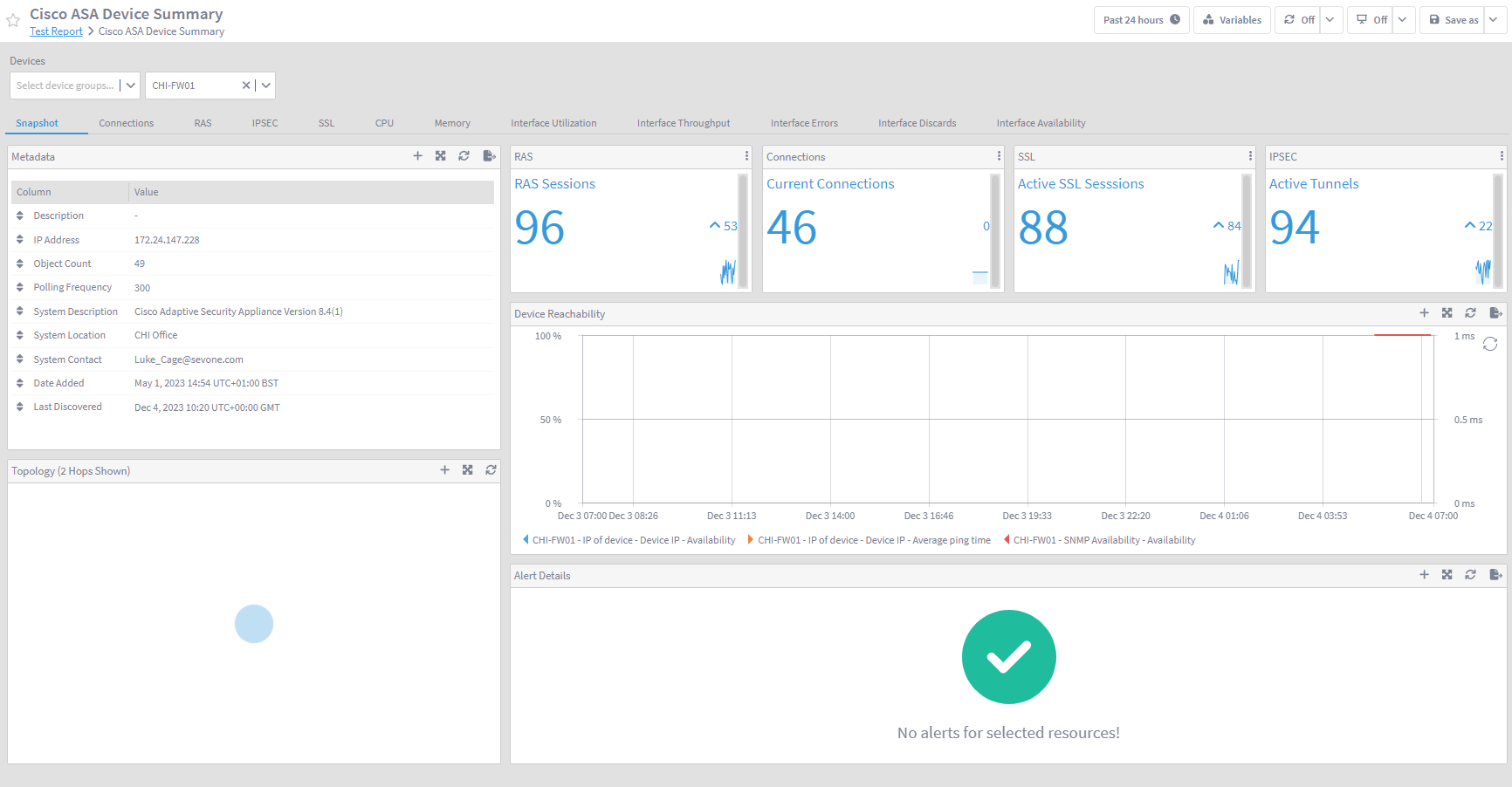Image resolution: width=1512 pixels, height=787 pixels.
Task: Refresh the Device Reachability panel
Action: point(1471,313)
